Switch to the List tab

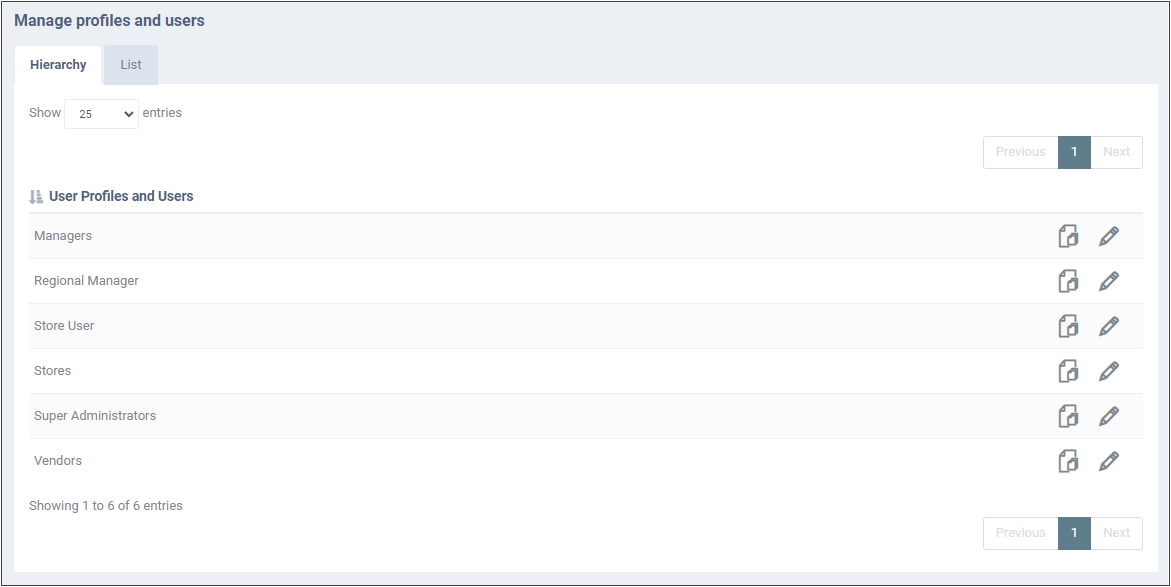pos(131,65)
